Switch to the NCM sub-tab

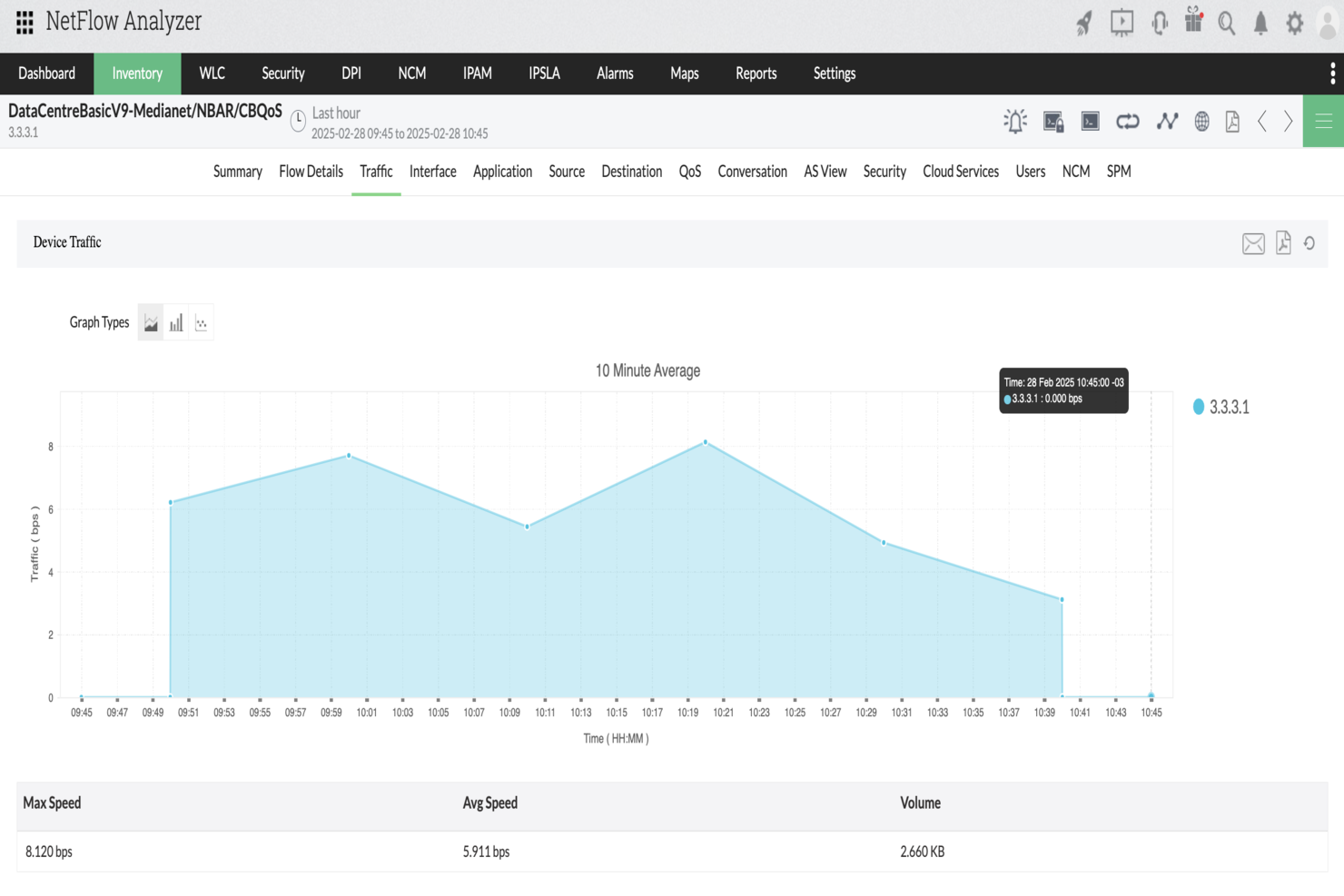1076,172
